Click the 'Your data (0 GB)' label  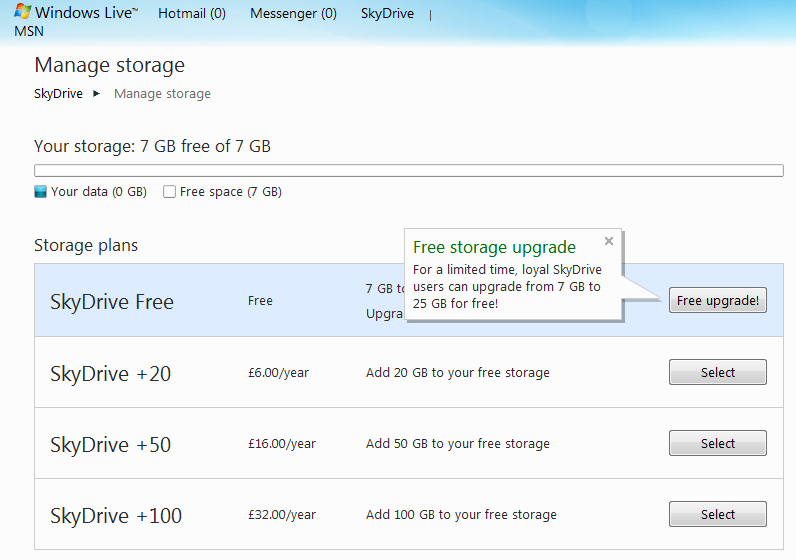click(99, 192)
